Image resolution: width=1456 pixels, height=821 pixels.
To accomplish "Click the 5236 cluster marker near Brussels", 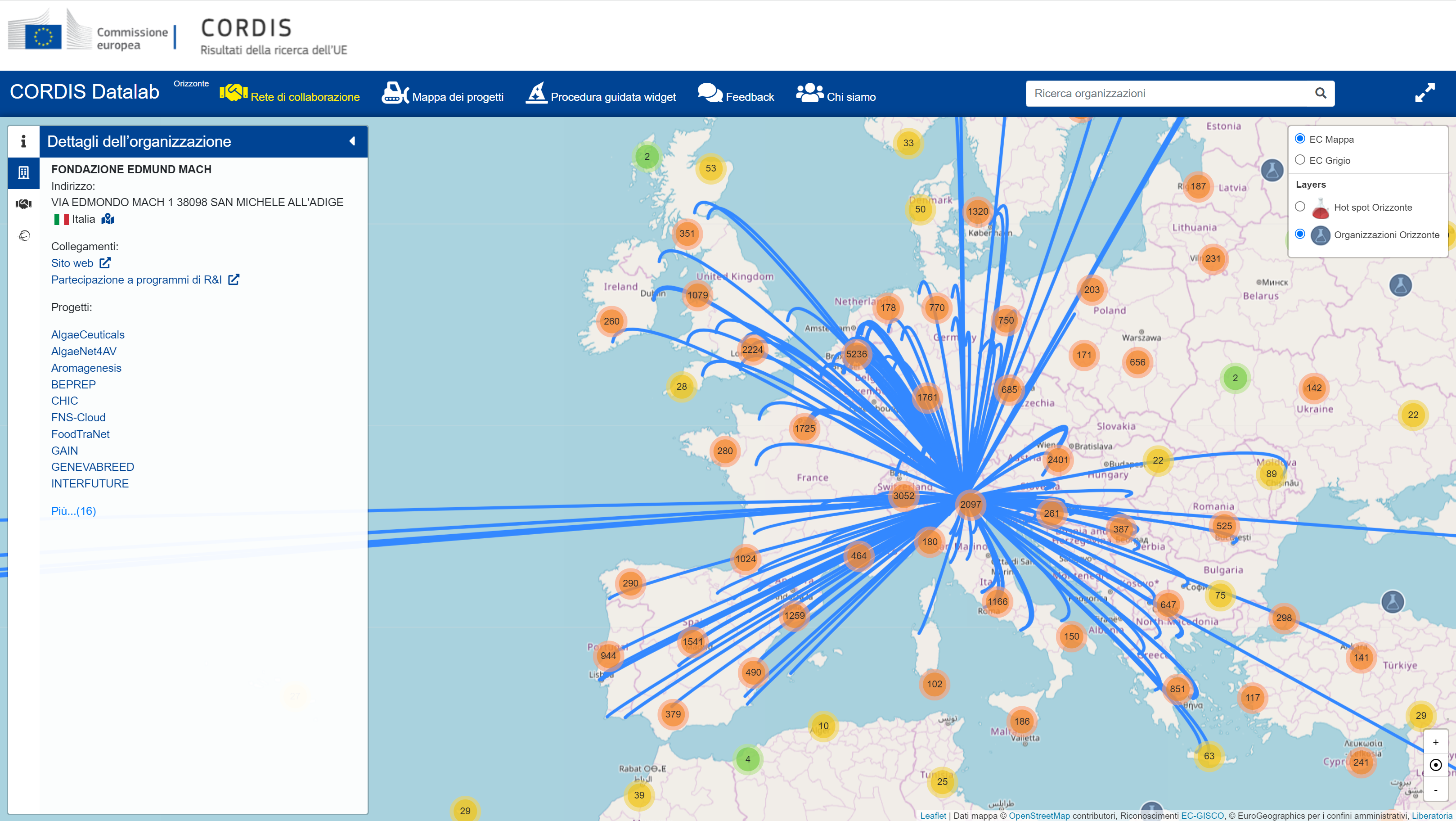I will click(856, 354).
